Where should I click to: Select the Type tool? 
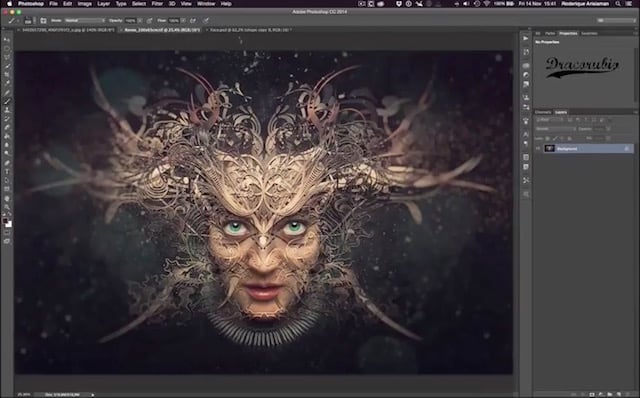7,171
